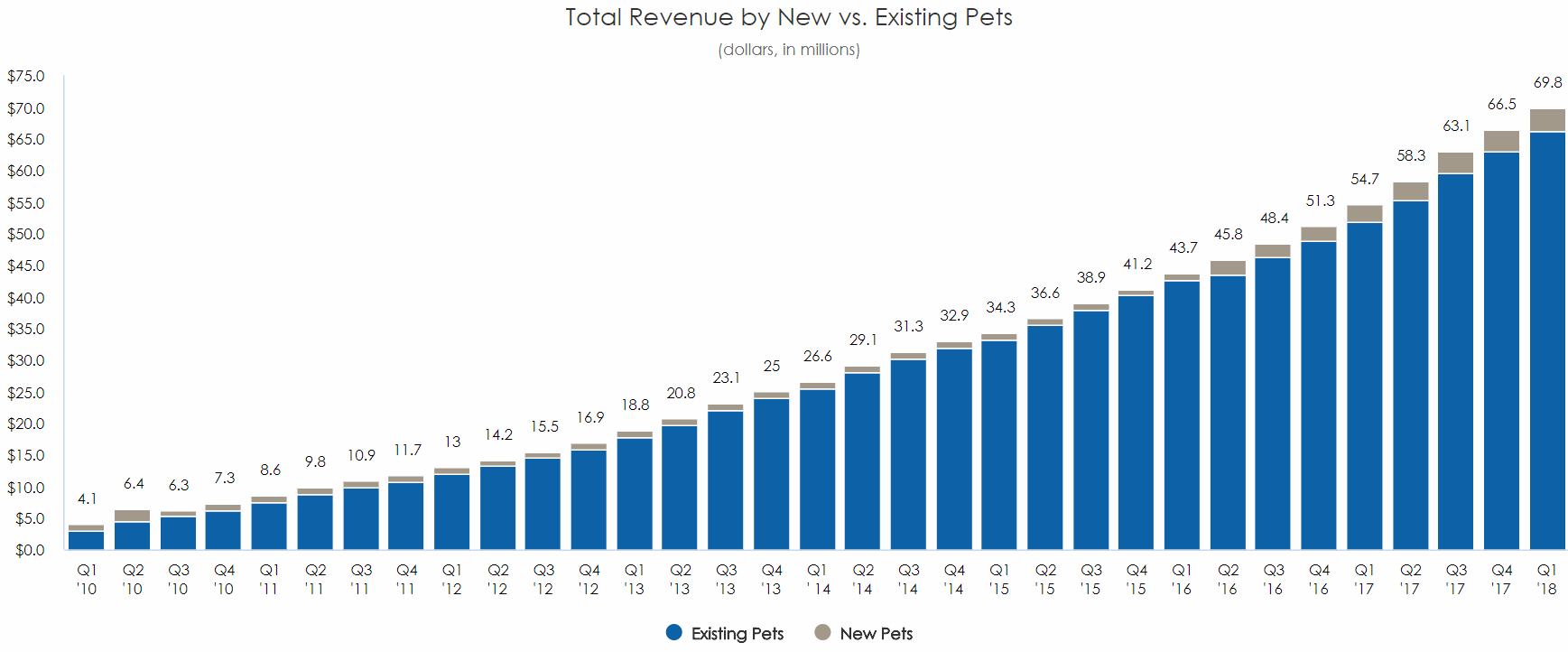Click the $75.0 y-axis label
This screenshot has width=1568, height=652.
coord(26,76)
